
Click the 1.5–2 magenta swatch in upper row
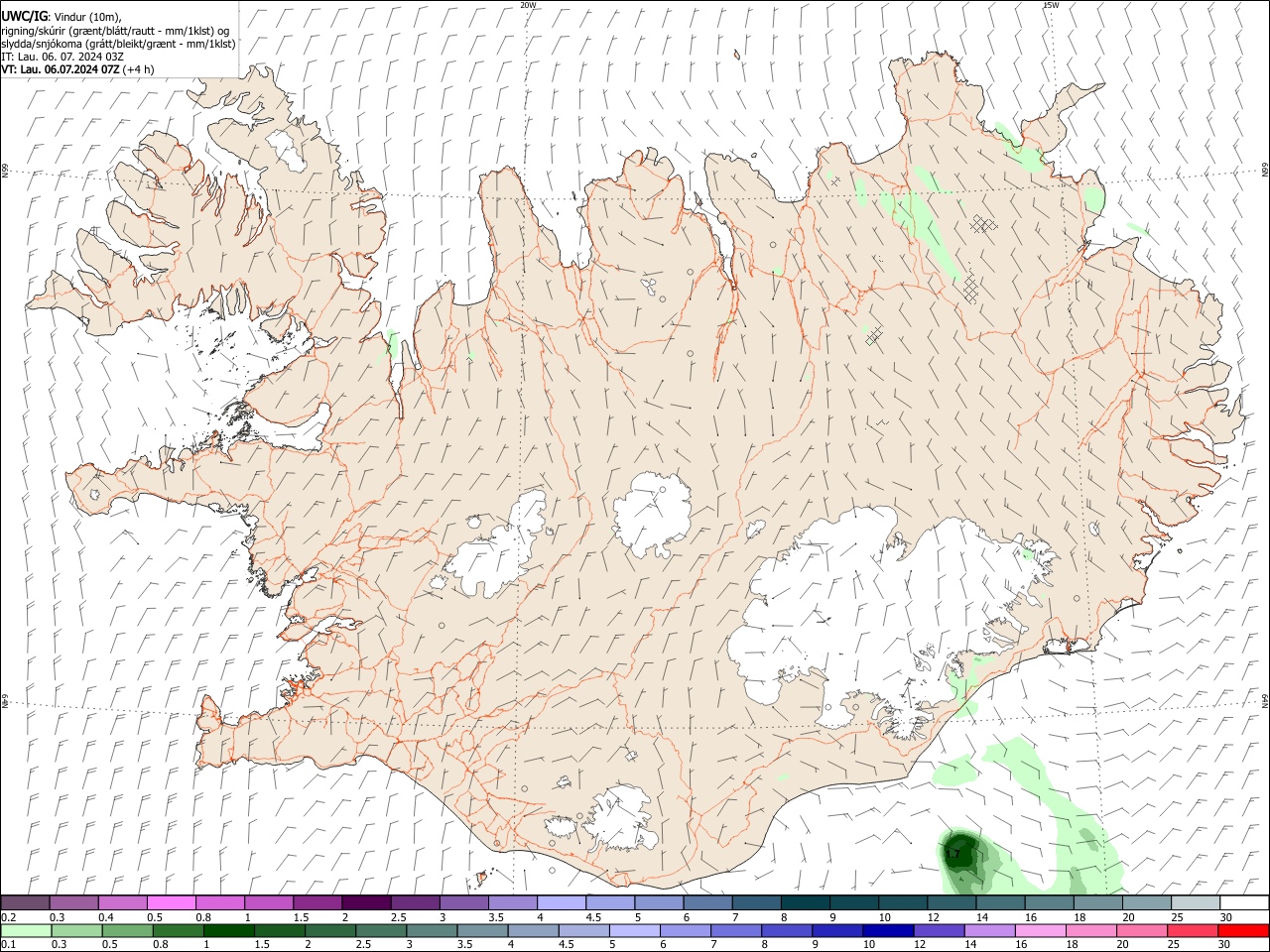tap(317, 902)
